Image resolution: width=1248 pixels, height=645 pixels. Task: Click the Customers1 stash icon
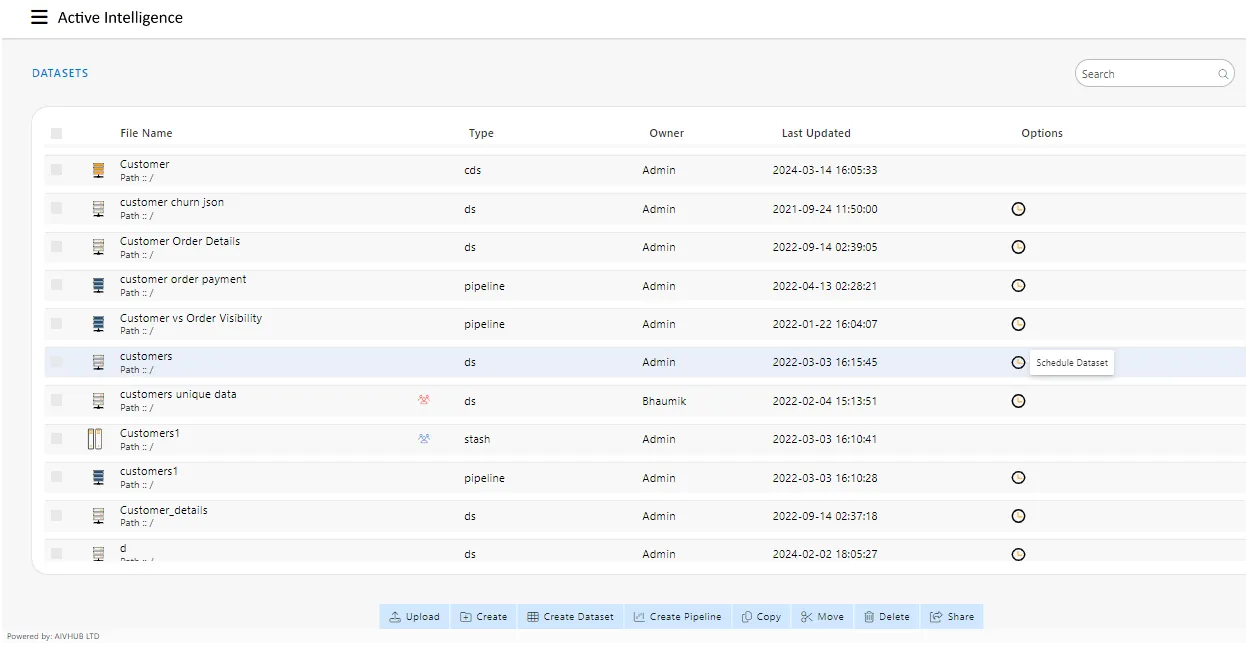click(x=95, y=439)
